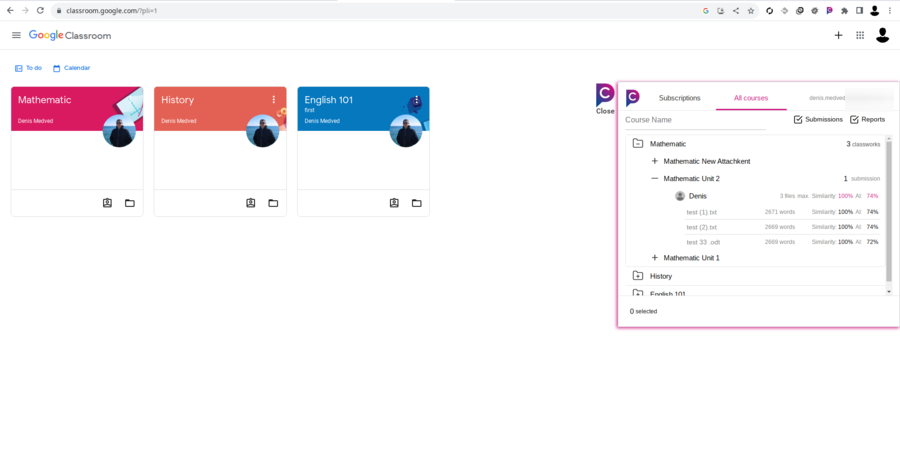Go back using the browser back arrow

click(x=10, y=10)
